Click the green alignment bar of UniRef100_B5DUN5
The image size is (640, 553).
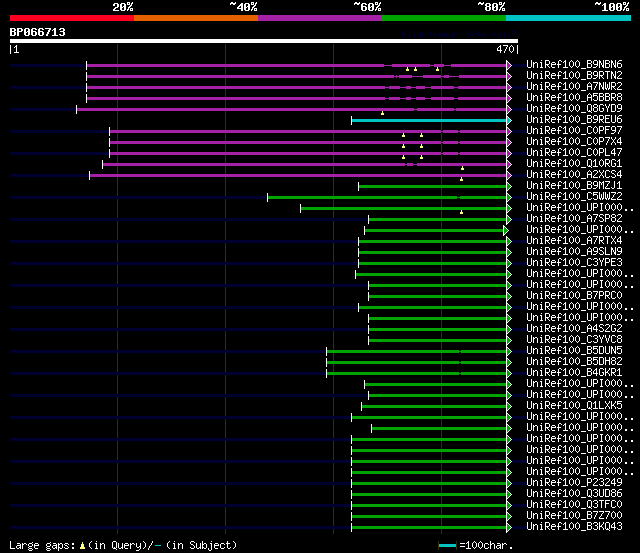click(416, 352)
